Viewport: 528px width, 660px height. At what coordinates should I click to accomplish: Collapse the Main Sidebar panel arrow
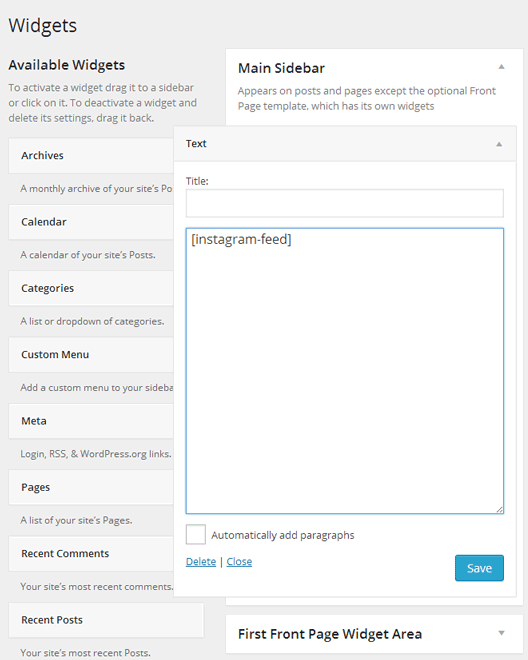click(x=501, y=67)
